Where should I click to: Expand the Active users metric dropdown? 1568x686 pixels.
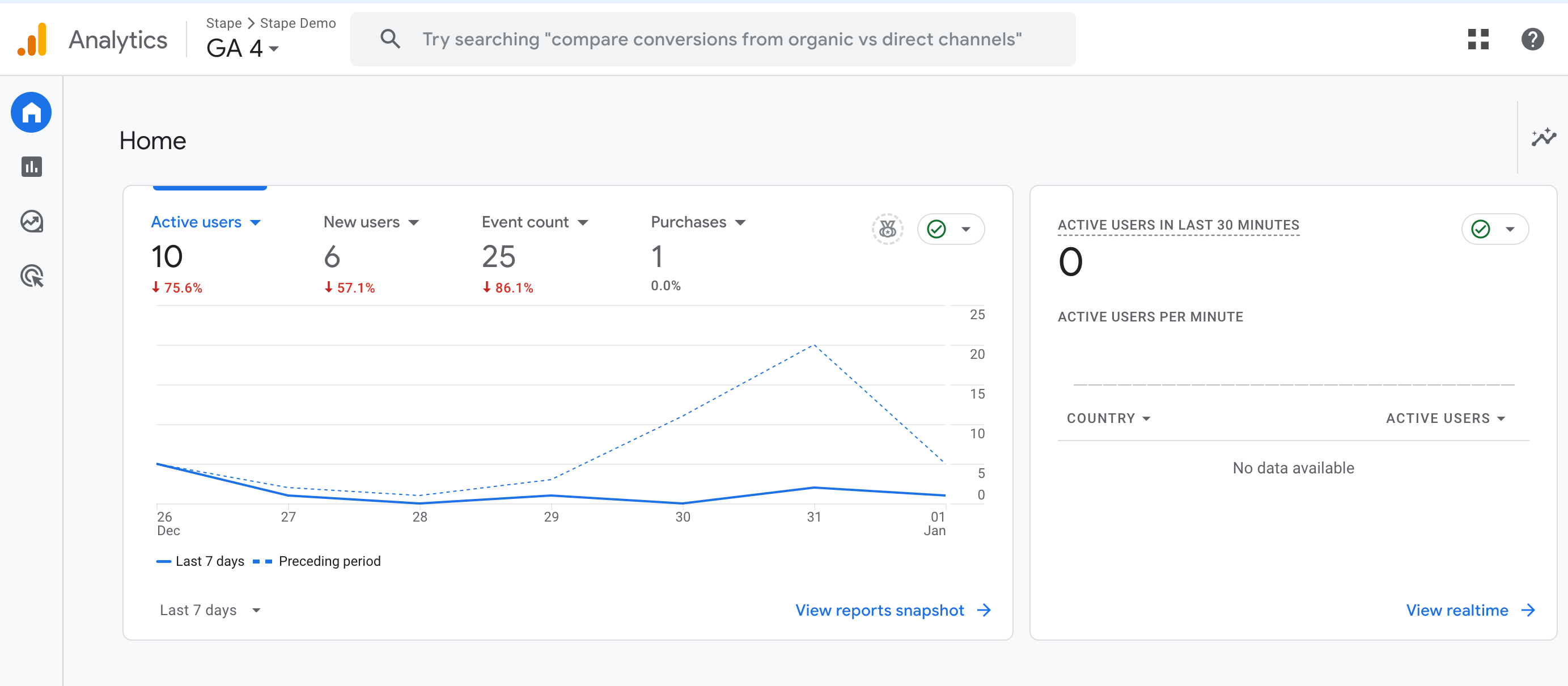[256, 223]
